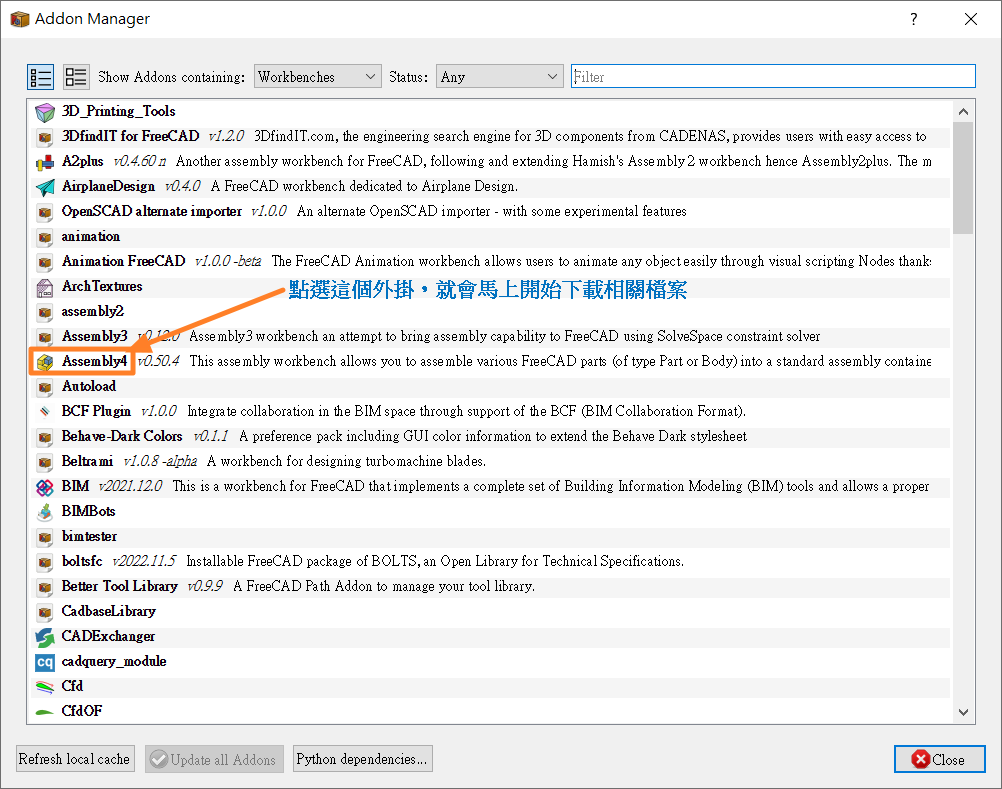
Task: Select the OpenSCAD alternate importer name
Action: click(151, 211)
